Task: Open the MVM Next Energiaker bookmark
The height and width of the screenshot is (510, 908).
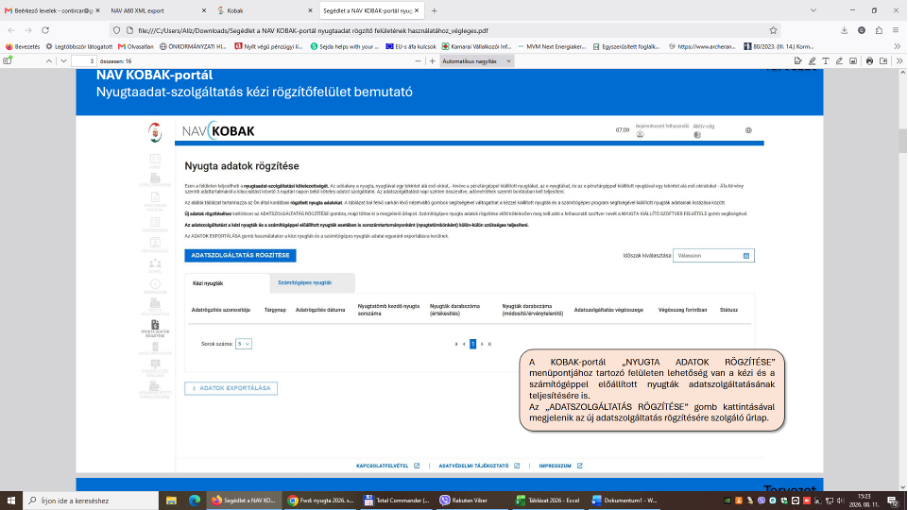Action: [552, 46]
